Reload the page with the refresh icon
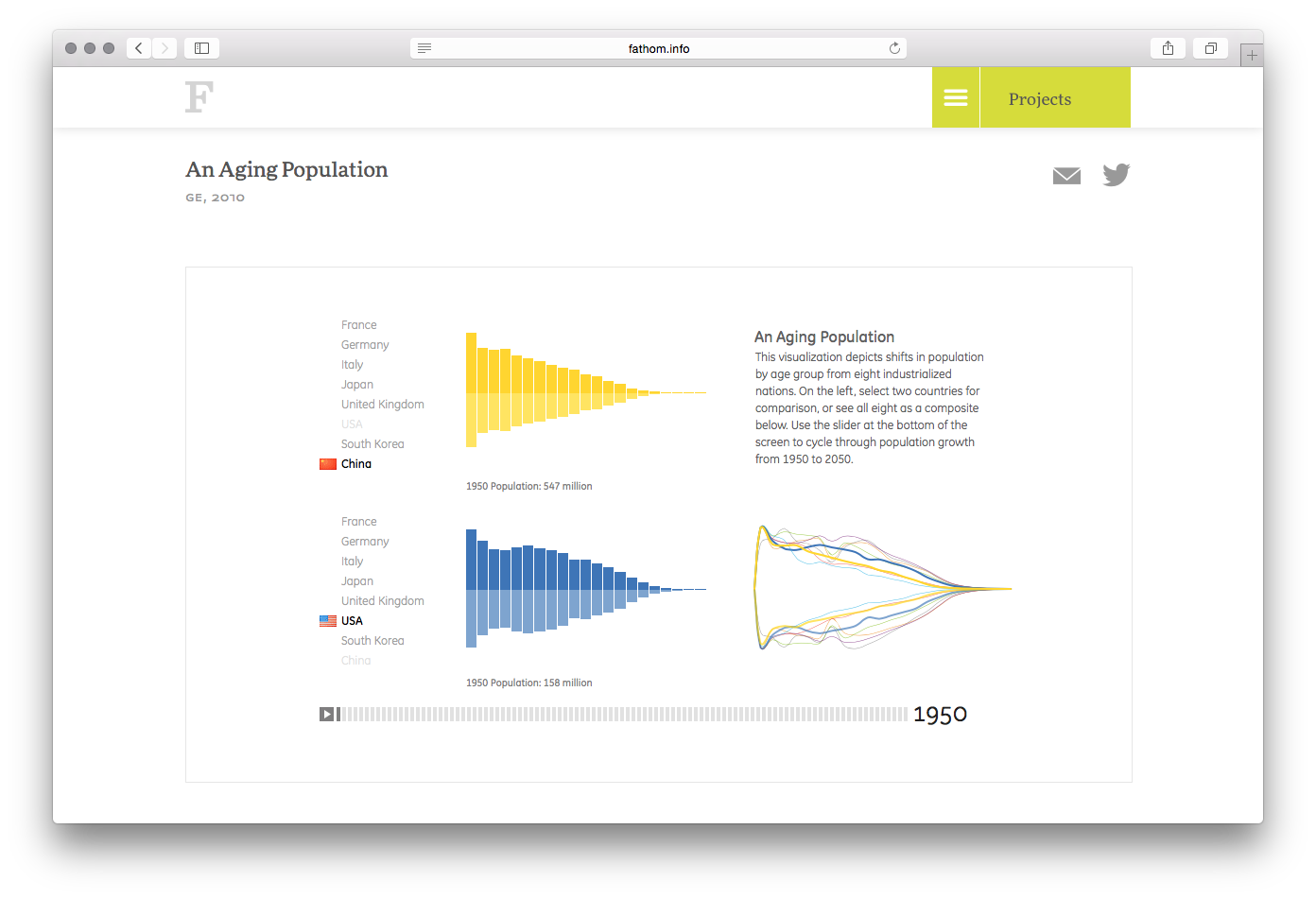This screenshot has width=1316, height=899. tap(893, 47)
